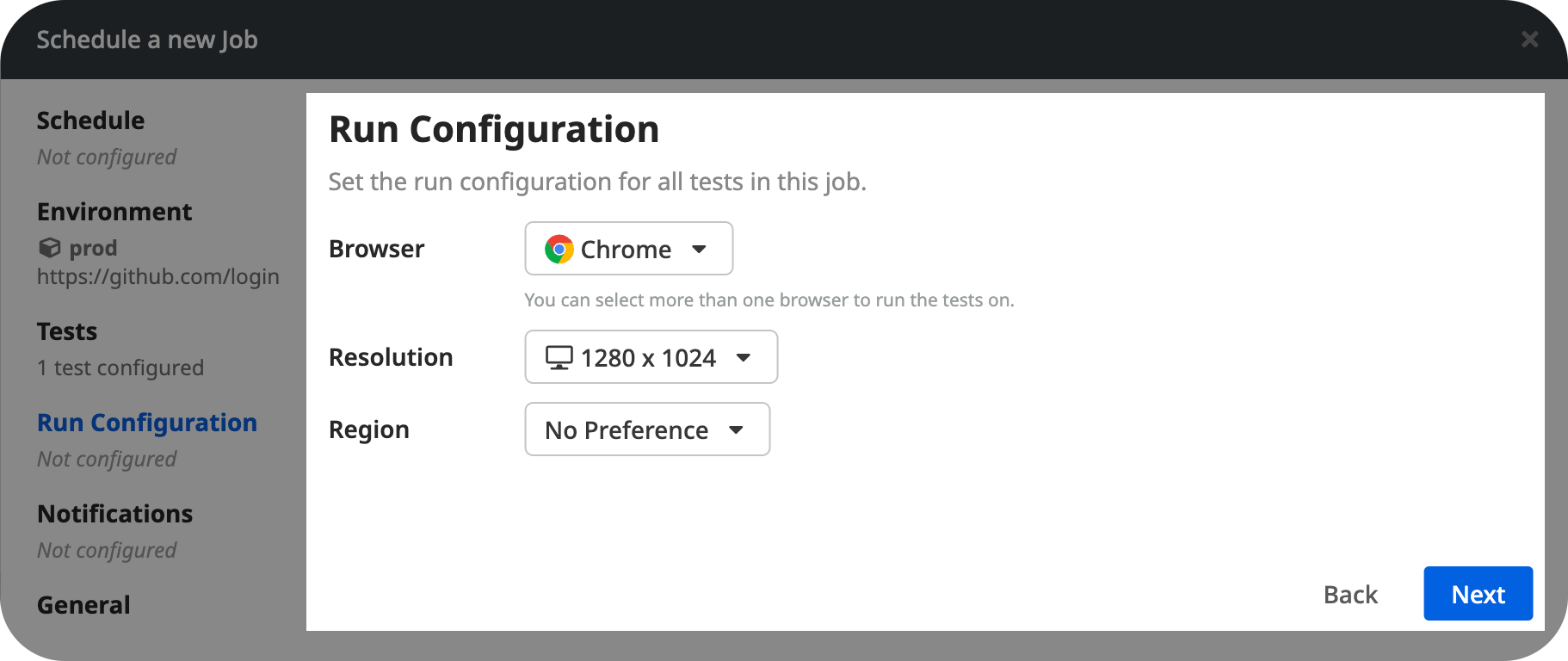Click the 'Schedule a new Job' title
This screenshot has height=661, width=1568.
click(147, 40)
